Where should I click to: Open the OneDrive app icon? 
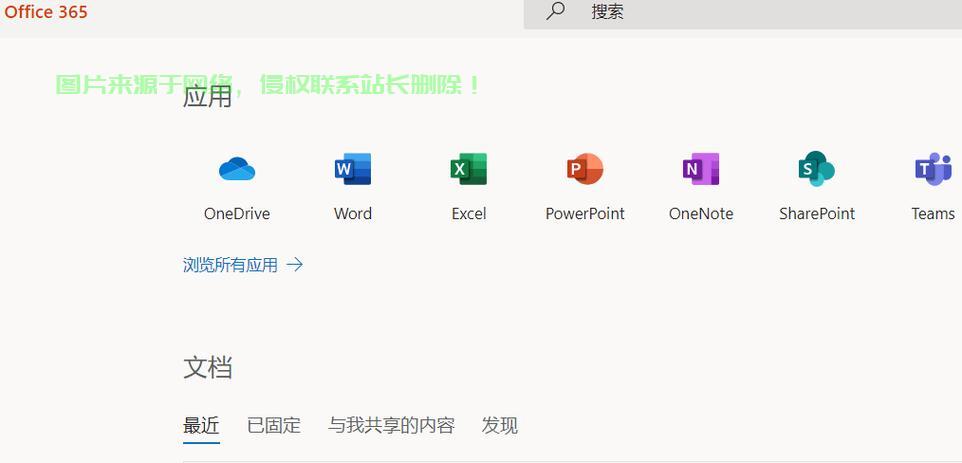pos(237,169)
